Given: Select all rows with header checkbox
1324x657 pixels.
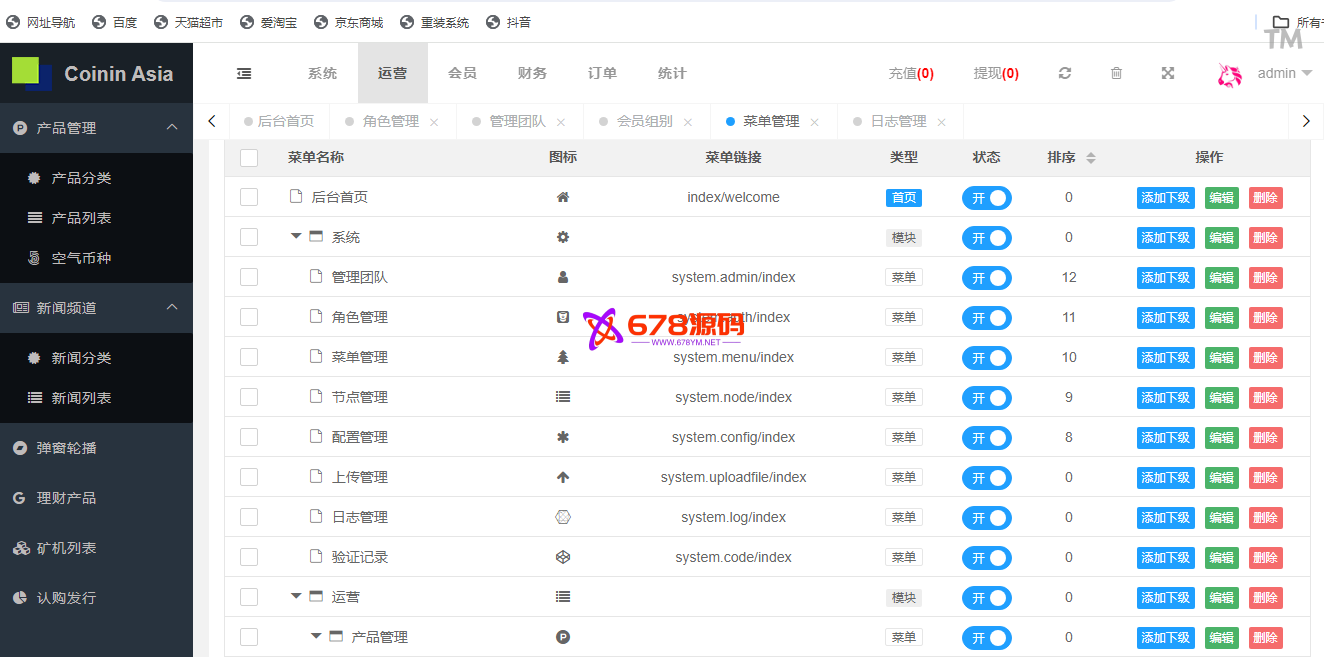Looking at the screenshot, I should (249, 157).
